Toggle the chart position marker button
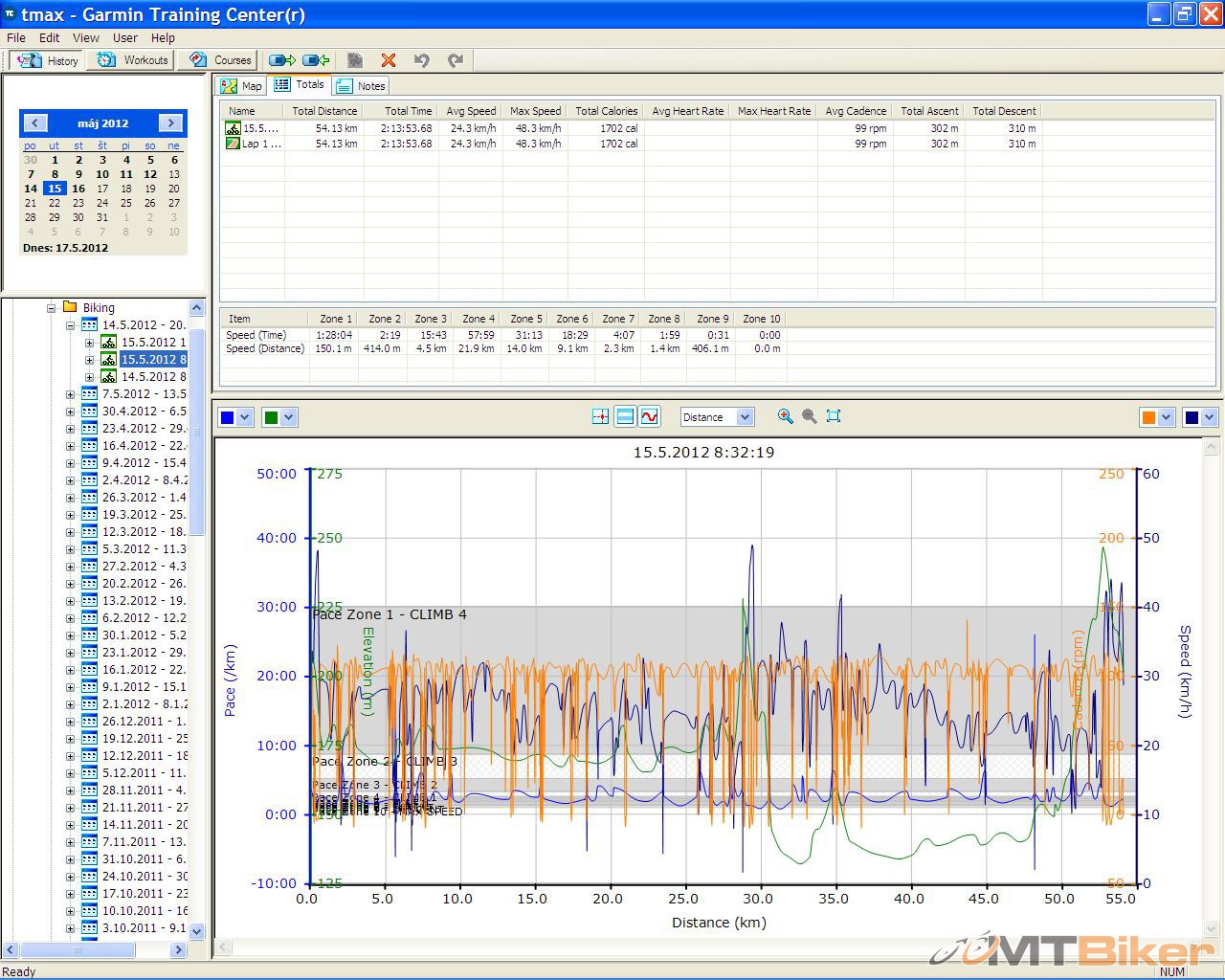Screen dimensions: 1225x980 (600, 416)
